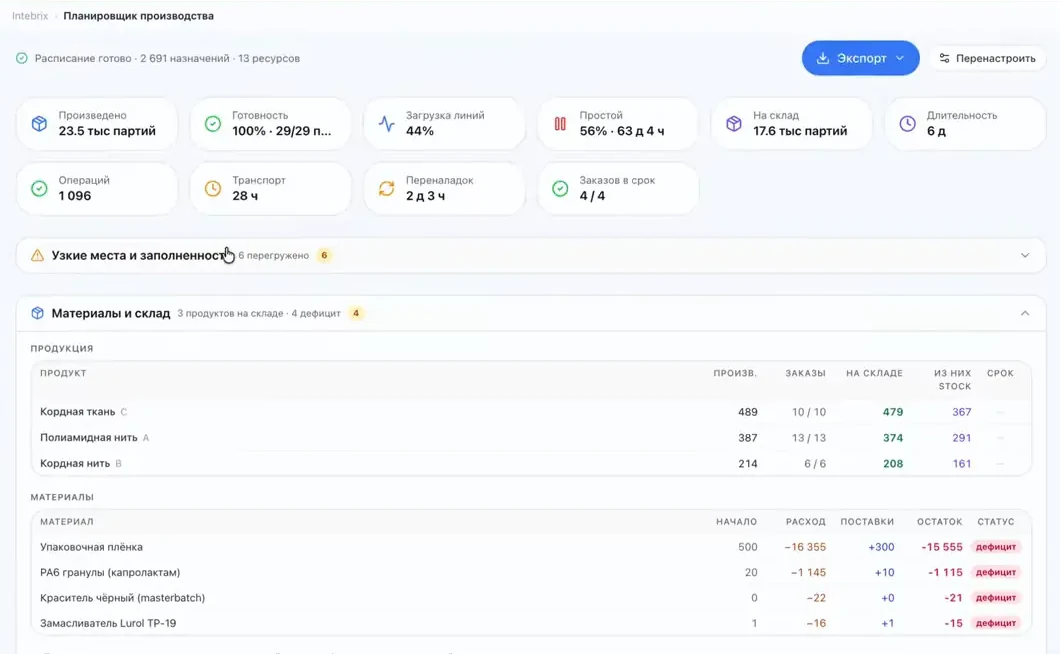Click the checkmark icon on Операций card
This screenshot has width=1060, height=654.
pyautogui.click(x=39, y=188)
